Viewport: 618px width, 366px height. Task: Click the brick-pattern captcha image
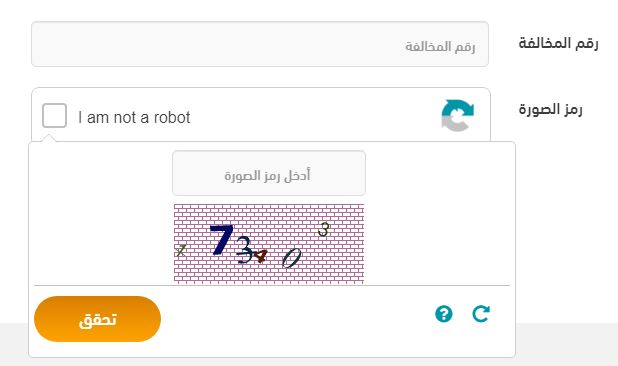coord(269,243)
